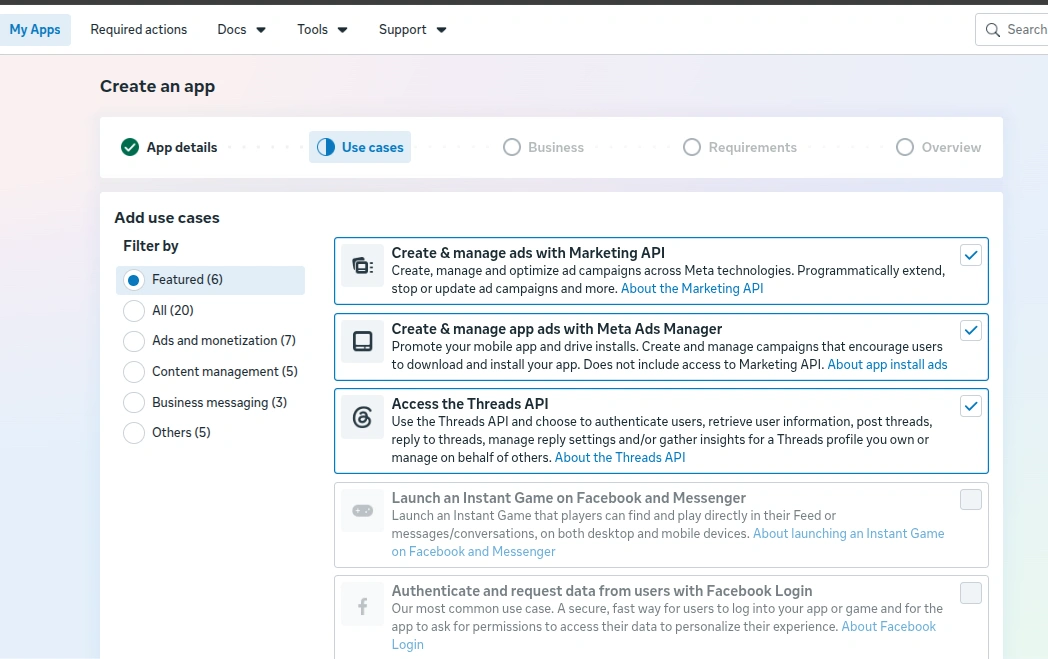Click the 'Add use cases' heading

tap(167, 218)
